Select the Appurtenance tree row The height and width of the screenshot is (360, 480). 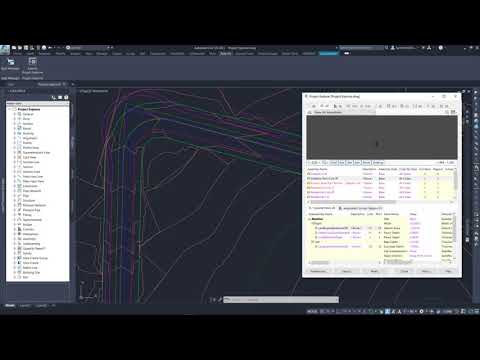click(x=32, y=220)
